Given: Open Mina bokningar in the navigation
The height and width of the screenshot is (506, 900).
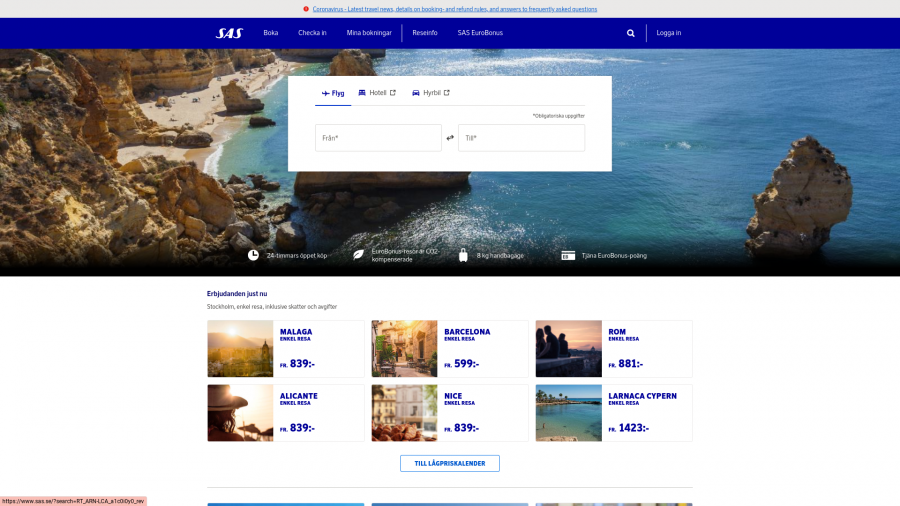Looking at the screenshot, I should click(x=369, y=33).
